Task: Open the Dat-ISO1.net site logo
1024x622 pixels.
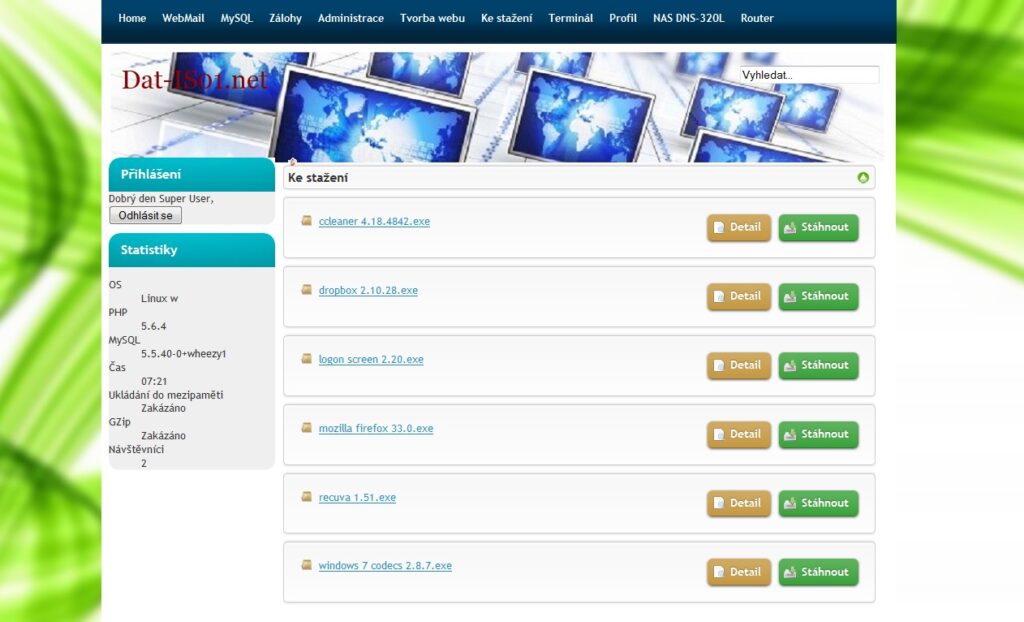Action: point(195,81)
